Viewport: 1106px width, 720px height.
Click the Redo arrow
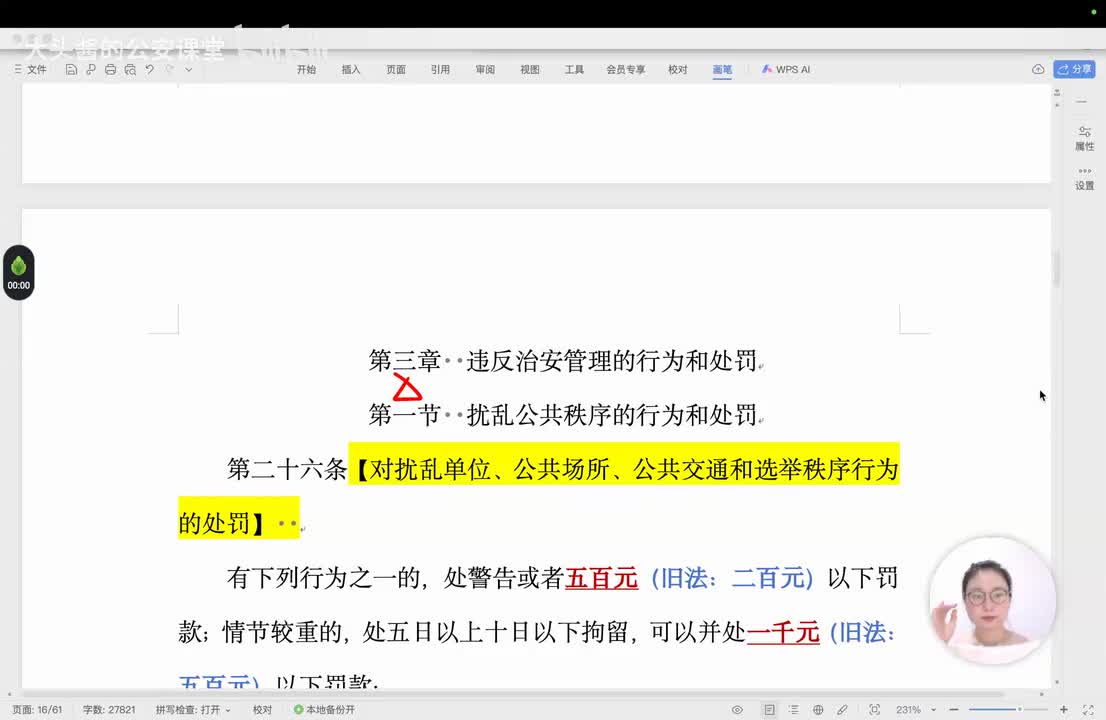point(169,69)
